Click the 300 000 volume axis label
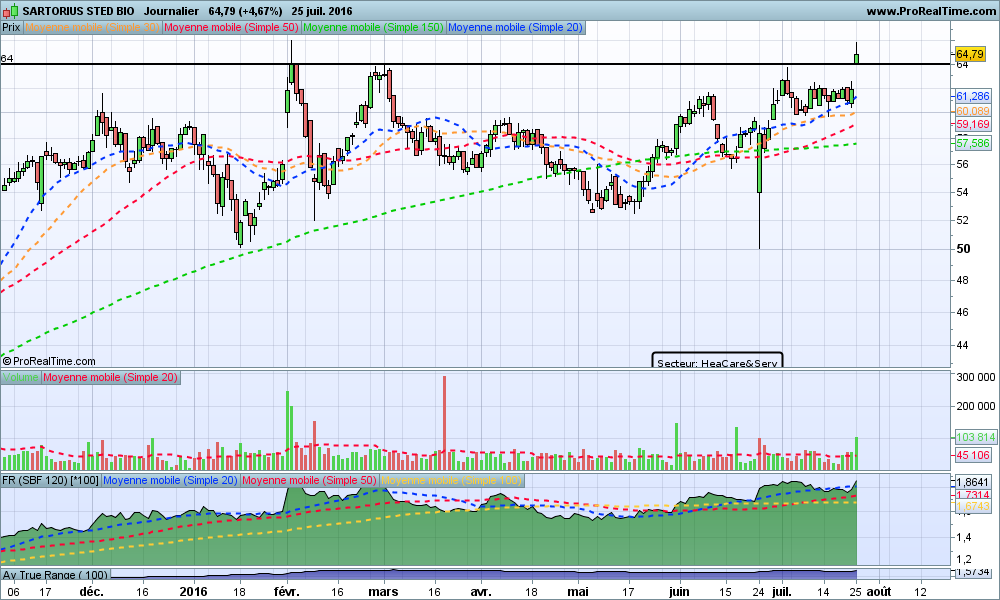Viewport: 1000px width, 600px height. tap(976, 377)
